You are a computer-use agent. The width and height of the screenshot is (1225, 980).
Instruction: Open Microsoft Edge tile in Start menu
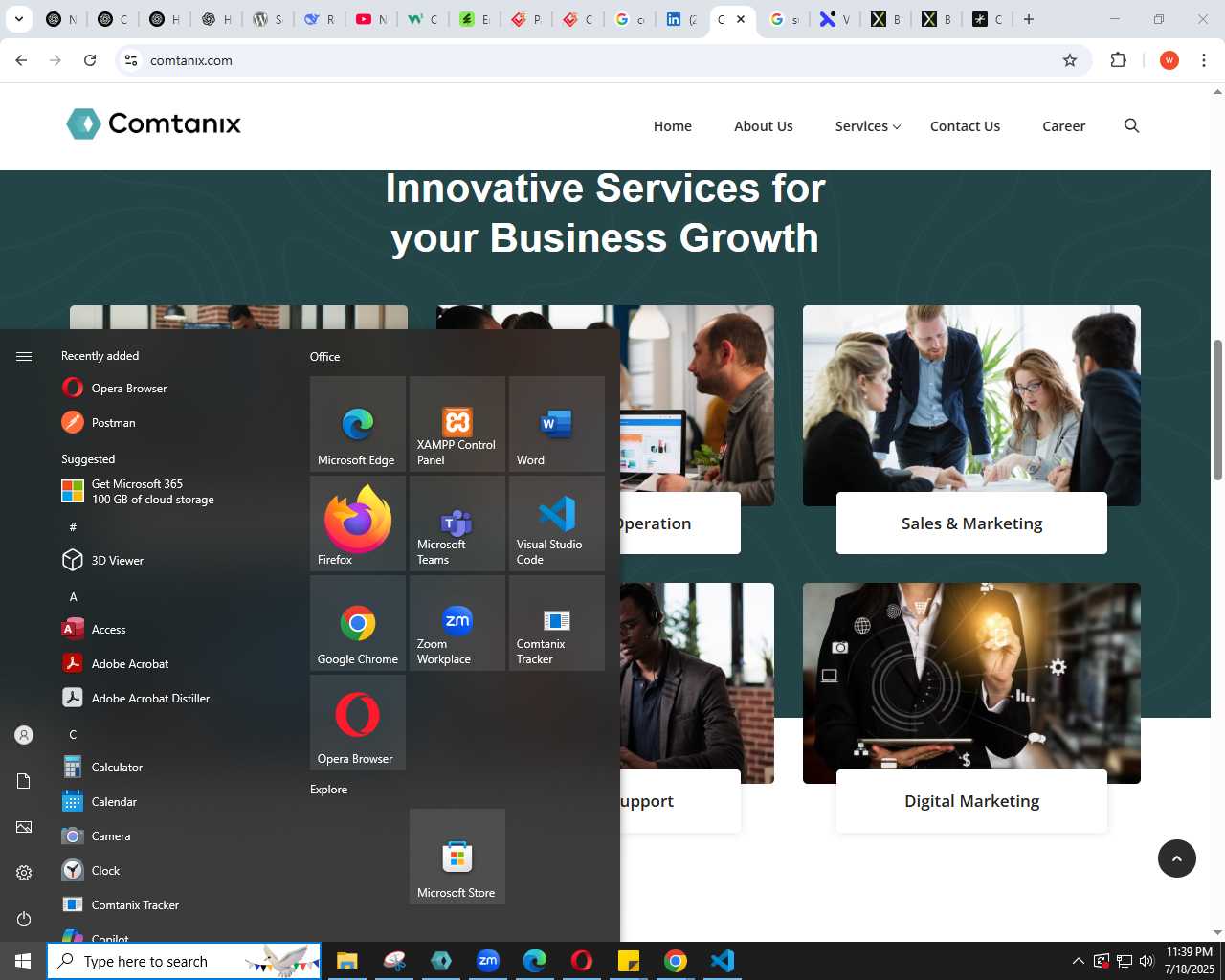pyautogui.click(x=358, y=424)
